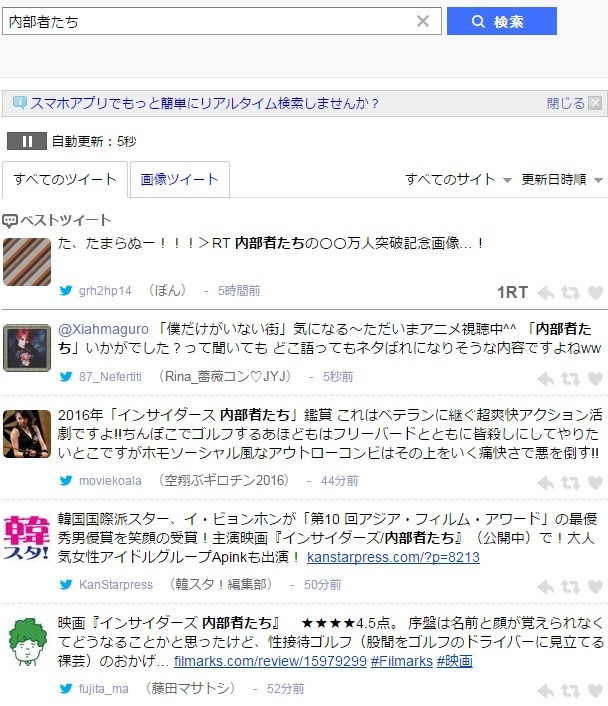Screen dimensions: 608x706
Task: Open the 87_Nefertiti user profile link
Action: pyautogui.click(x=110, y=377)
